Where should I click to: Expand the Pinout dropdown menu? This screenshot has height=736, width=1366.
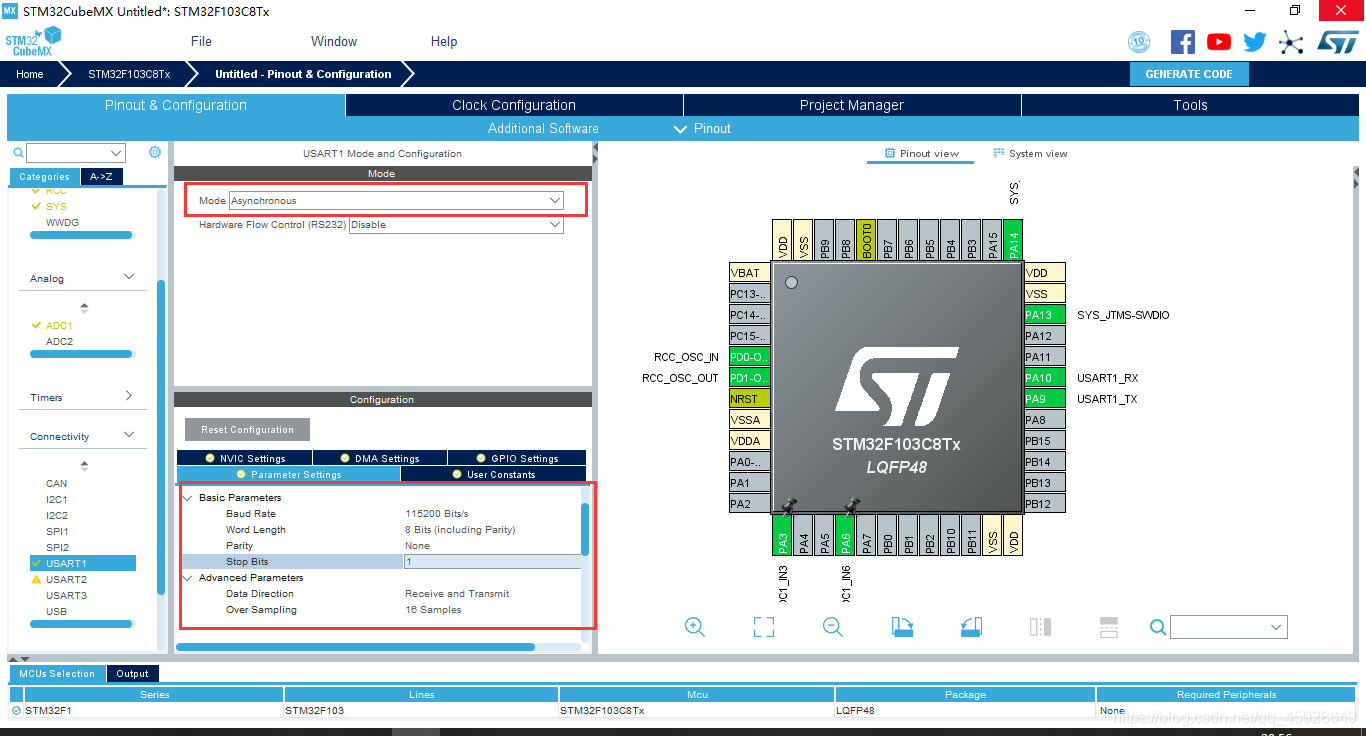702,128
